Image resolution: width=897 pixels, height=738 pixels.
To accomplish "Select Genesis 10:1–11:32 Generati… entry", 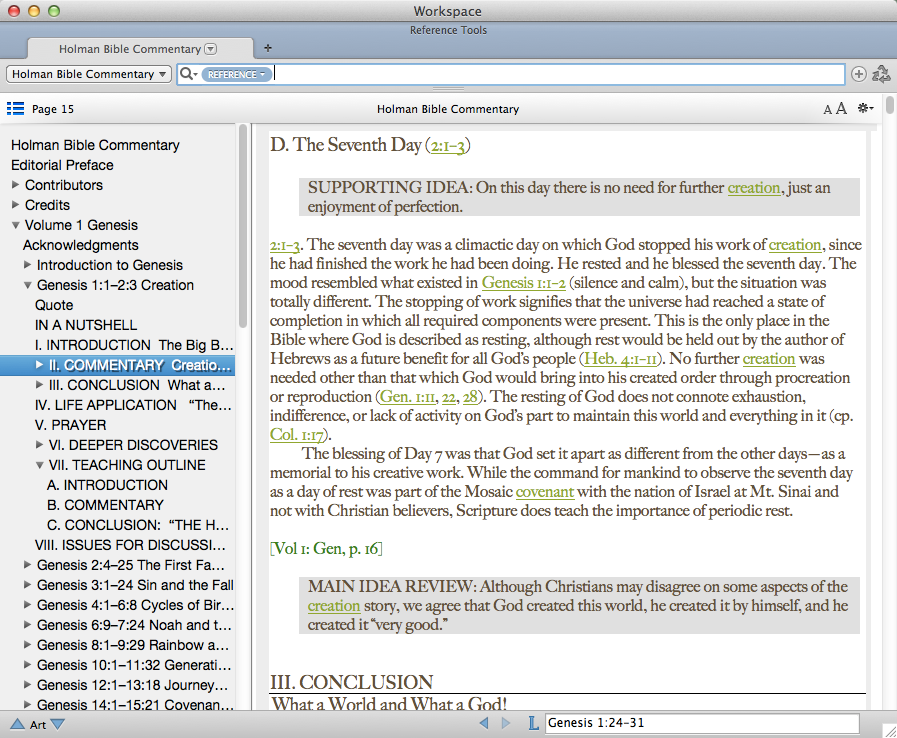I will (134, 665).
